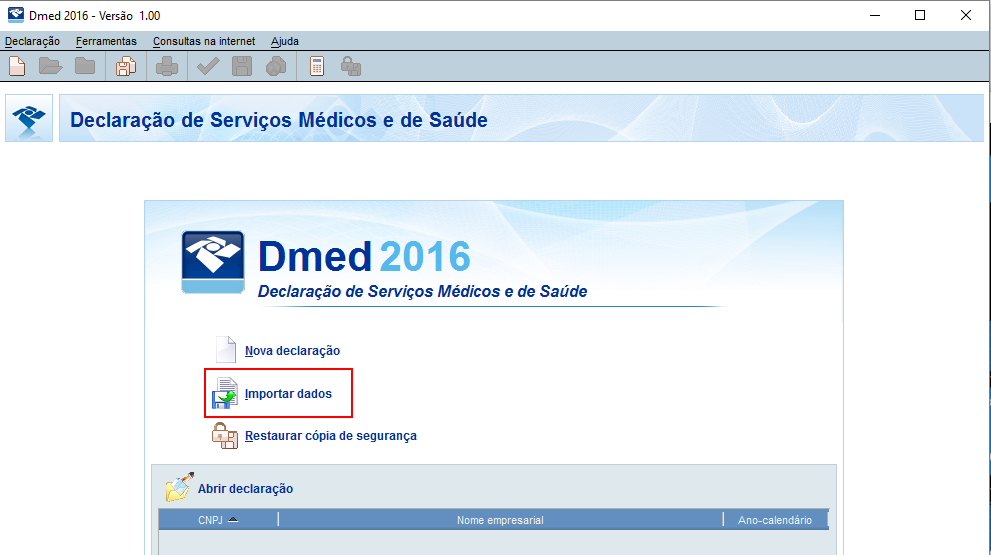Click the Nome empresarial column header
This screenshot has height=555, width=991.
pos(500,520)
